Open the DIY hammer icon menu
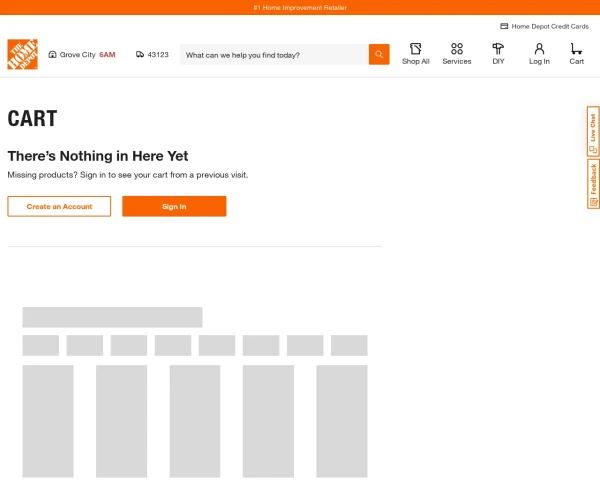This screenshot has width=600, height=480. pos(498,49)
